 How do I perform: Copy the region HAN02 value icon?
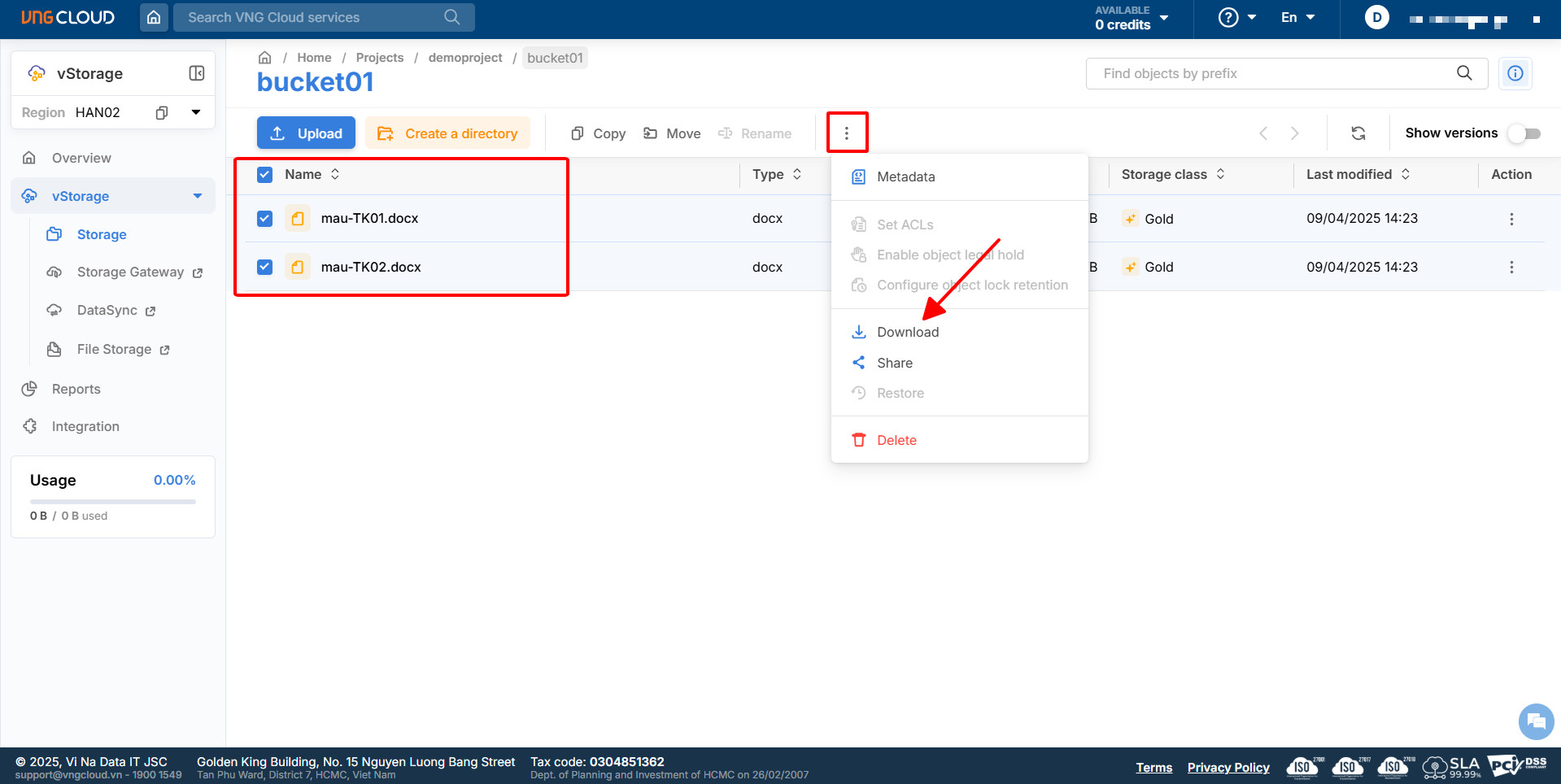[x=162, y=112]
